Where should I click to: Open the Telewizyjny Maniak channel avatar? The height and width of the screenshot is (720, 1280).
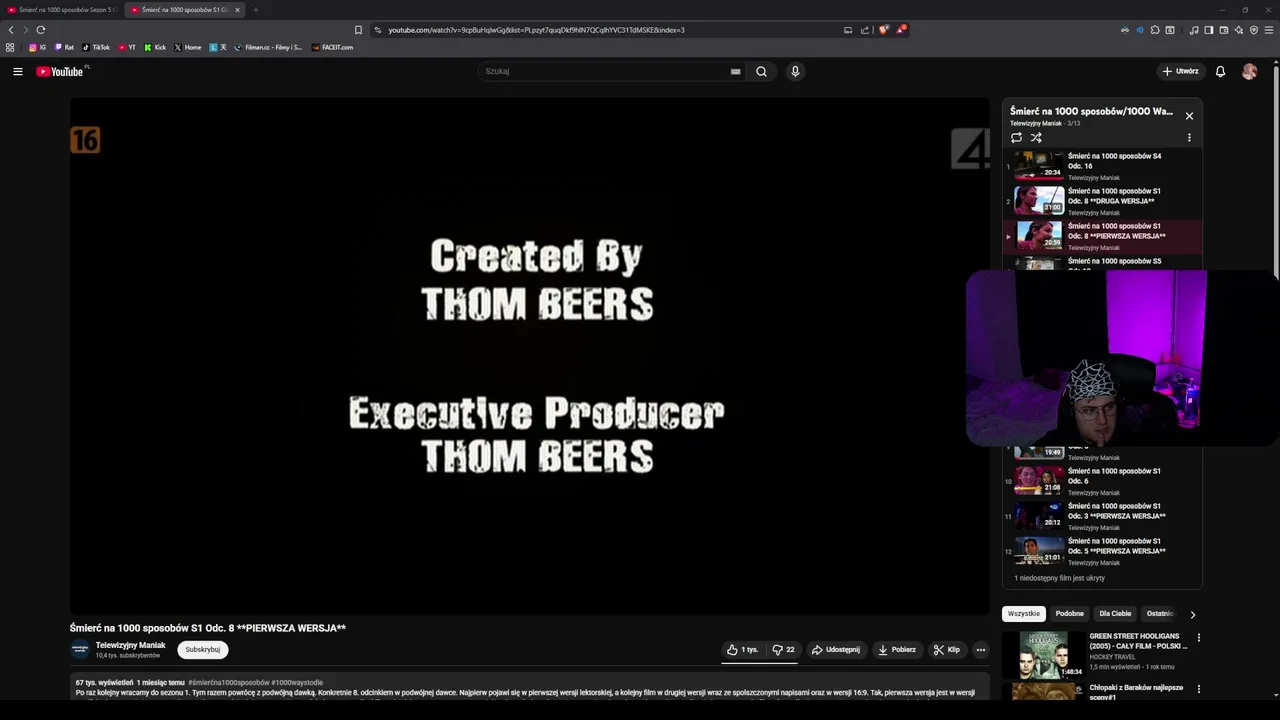[80, 649]
